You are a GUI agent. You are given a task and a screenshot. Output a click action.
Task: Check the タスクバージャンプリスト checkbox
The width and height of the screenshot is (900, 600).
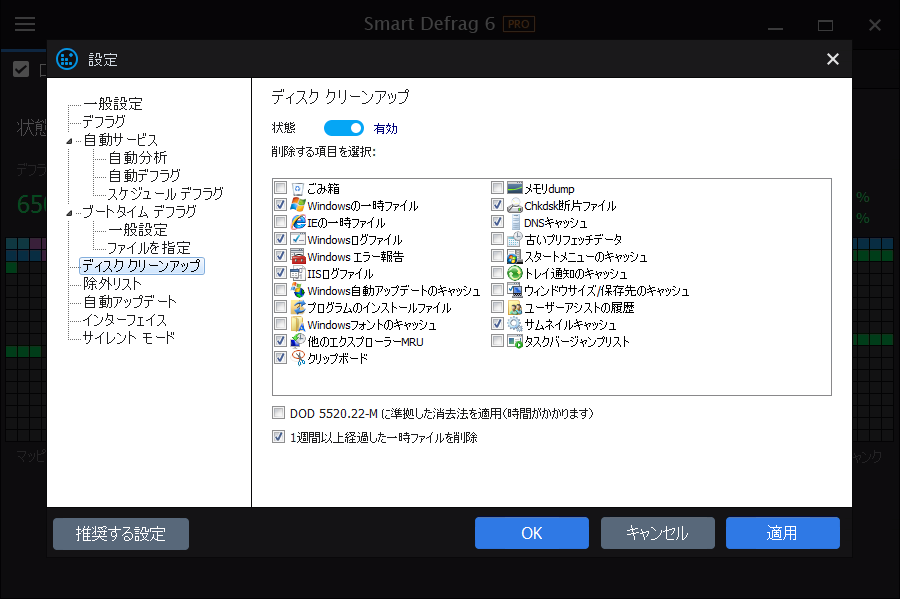click(497, 340)
